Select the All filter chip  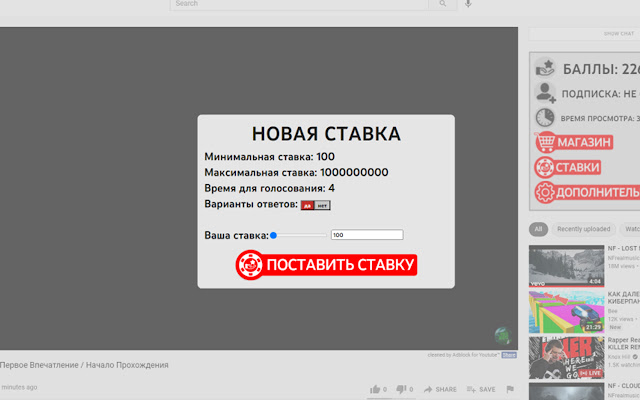pyautogui.click(x=538, y=229)
